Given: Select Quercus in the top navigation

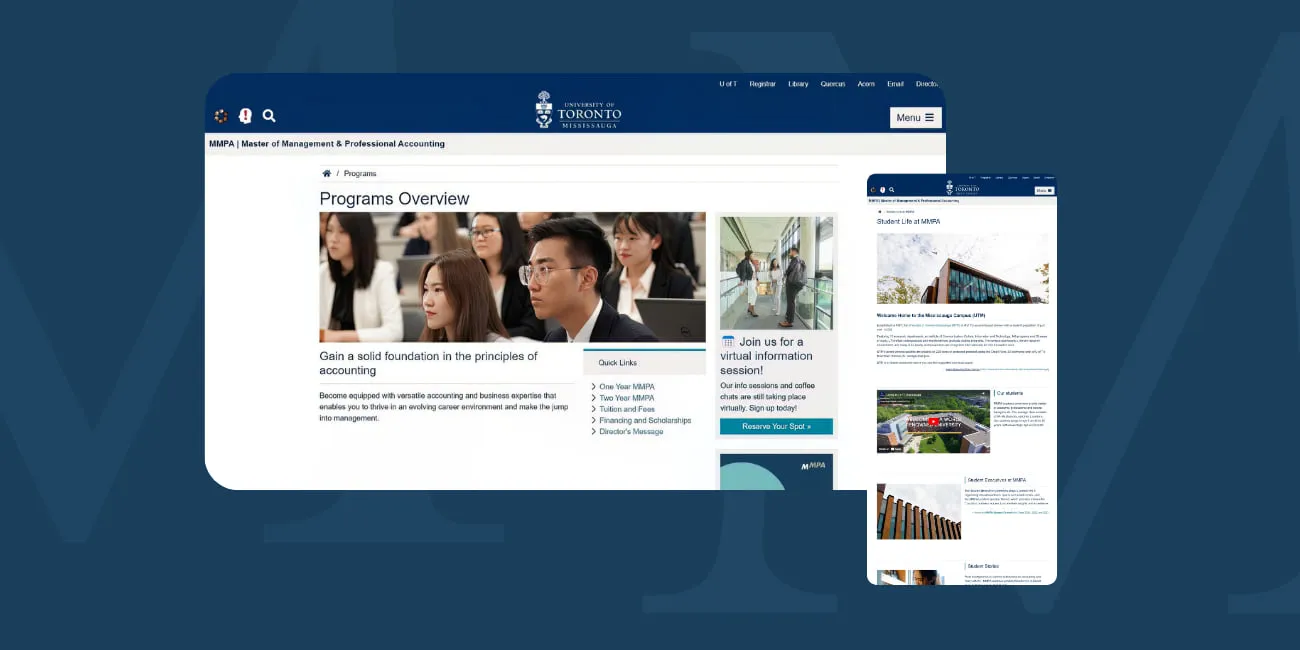Looking at the screenshot, I should pyautogui.click(x=832, y=84).
